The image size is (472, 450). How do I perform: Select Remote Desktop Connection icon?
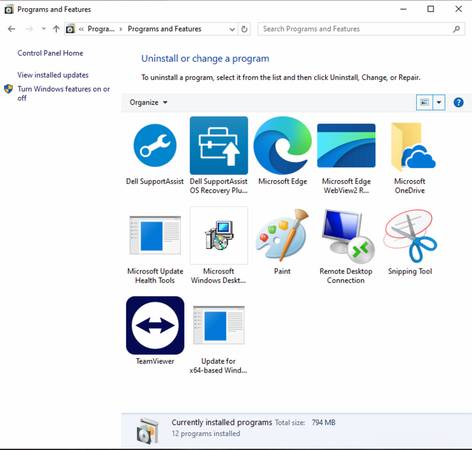click(348, 236)
